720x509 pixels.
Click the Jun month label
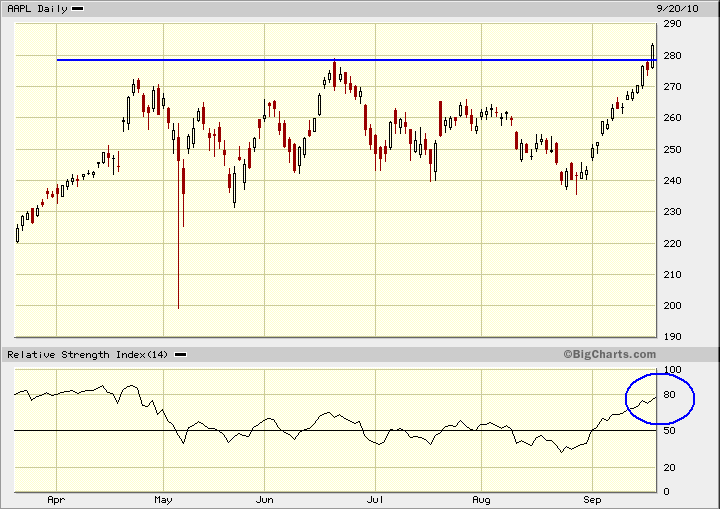[x=264, y=500]
